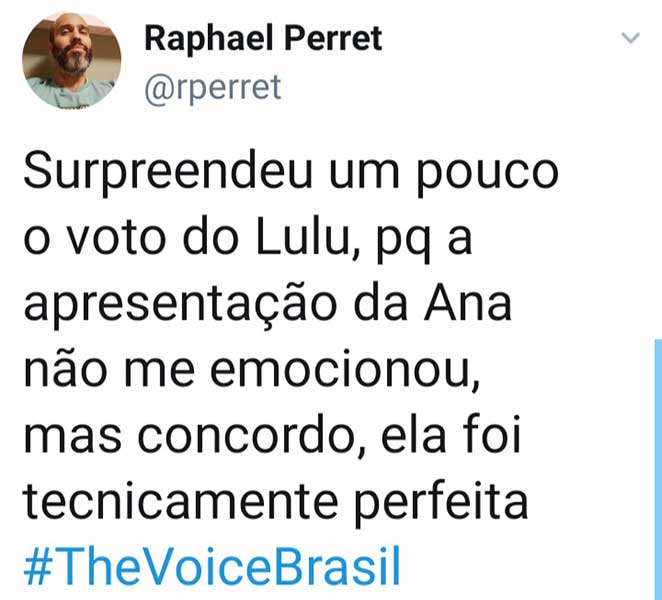Open the @rperret handle link
This screenshot has height=600, width=662.
pos(213,88)
